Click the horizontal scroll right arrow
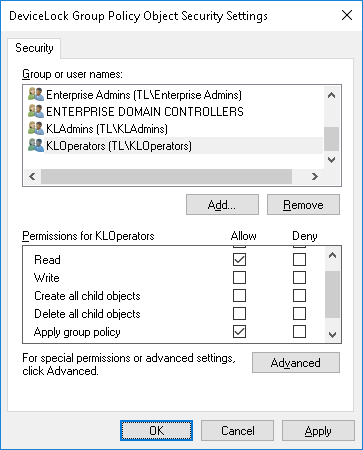Screen dimensions: 363x450 (x=314, y=176)
